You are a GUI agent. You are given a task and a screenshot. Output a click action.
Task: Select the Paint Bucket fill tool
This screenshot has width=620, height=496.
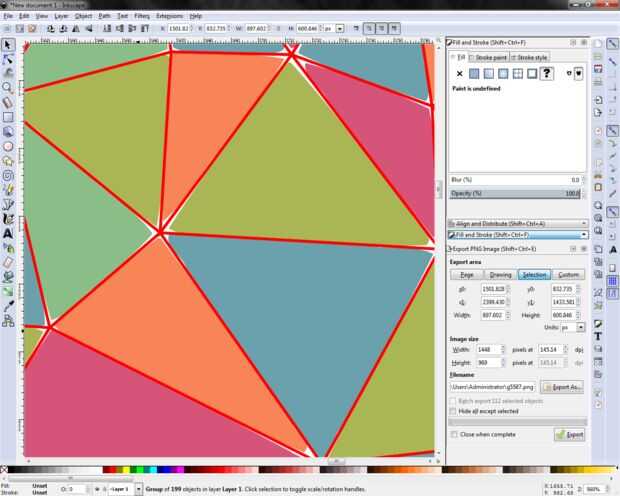point(8,277)
